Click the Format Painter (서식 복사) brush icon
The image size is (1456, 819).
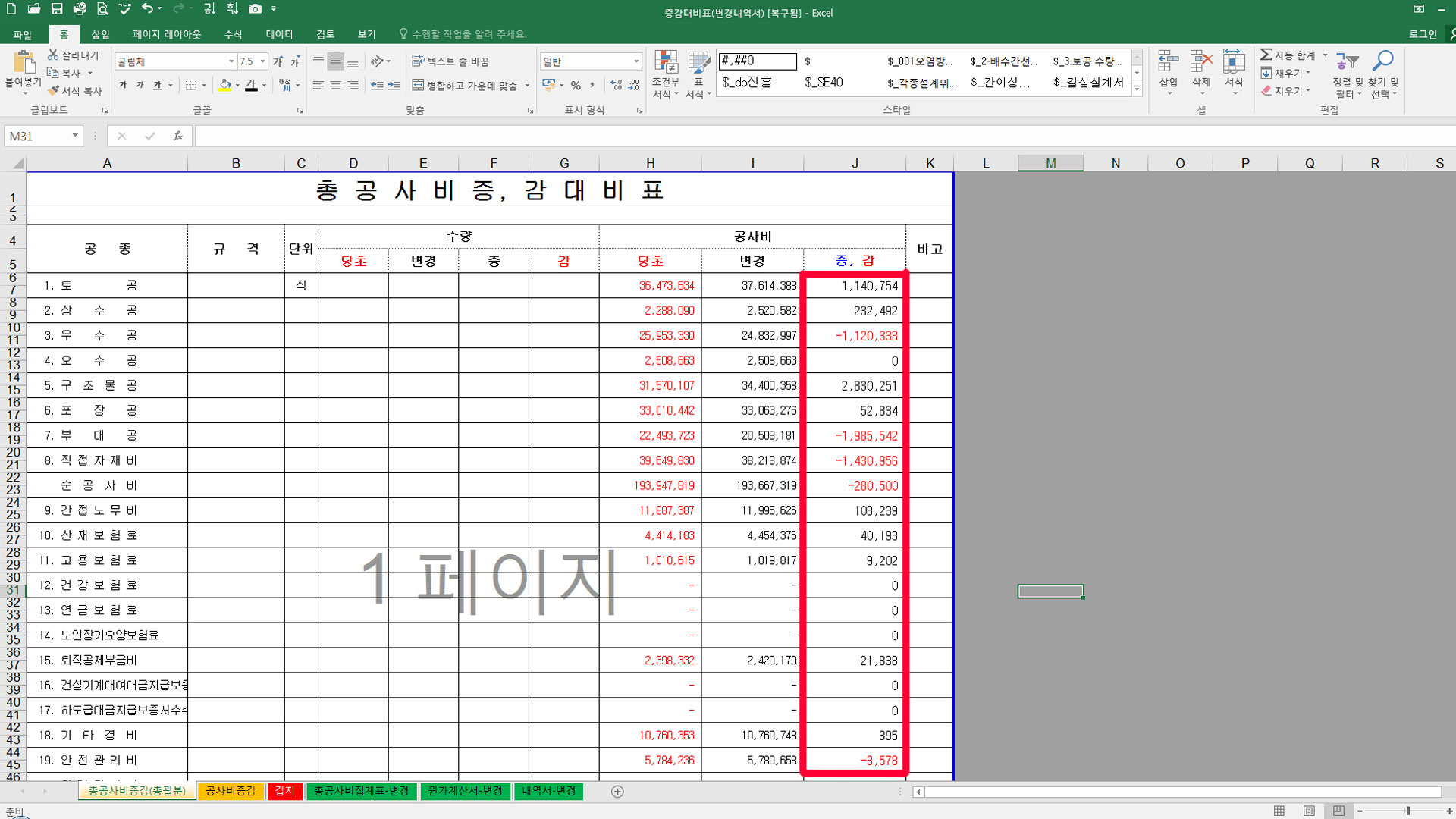coord(54,91)
